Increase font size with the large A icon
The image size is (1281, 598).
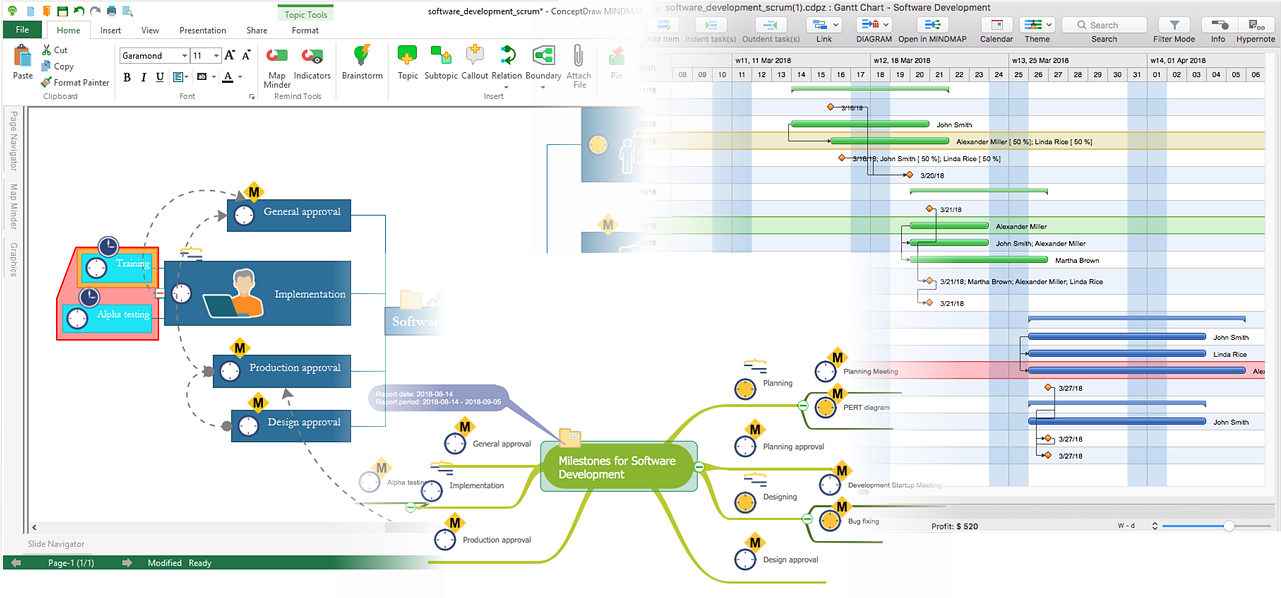230,56
